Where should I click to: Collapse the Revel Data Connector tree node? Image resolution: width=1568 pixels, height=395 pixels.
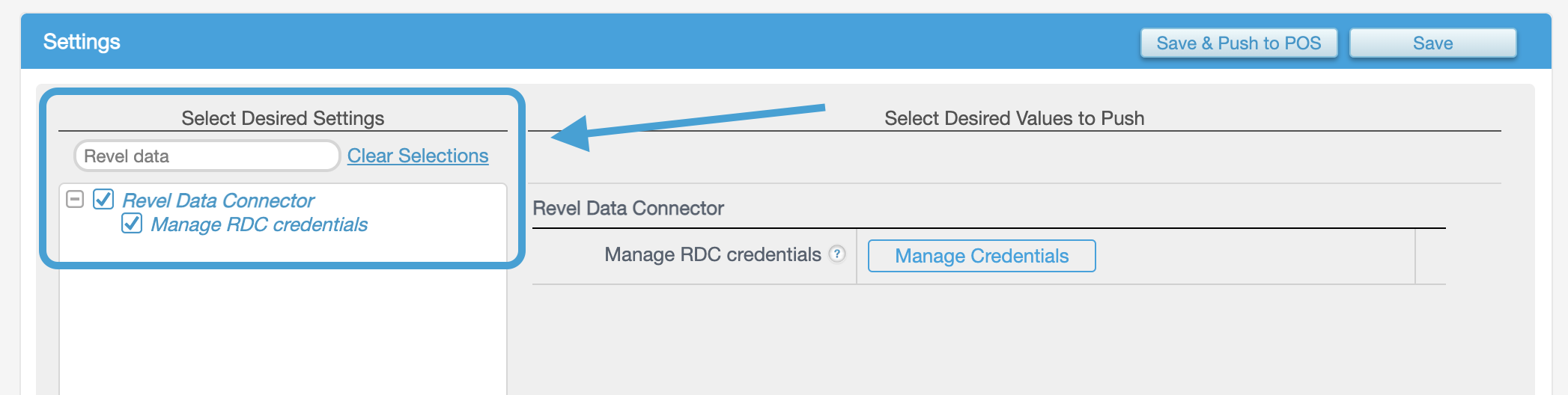[x=75, y=199]
